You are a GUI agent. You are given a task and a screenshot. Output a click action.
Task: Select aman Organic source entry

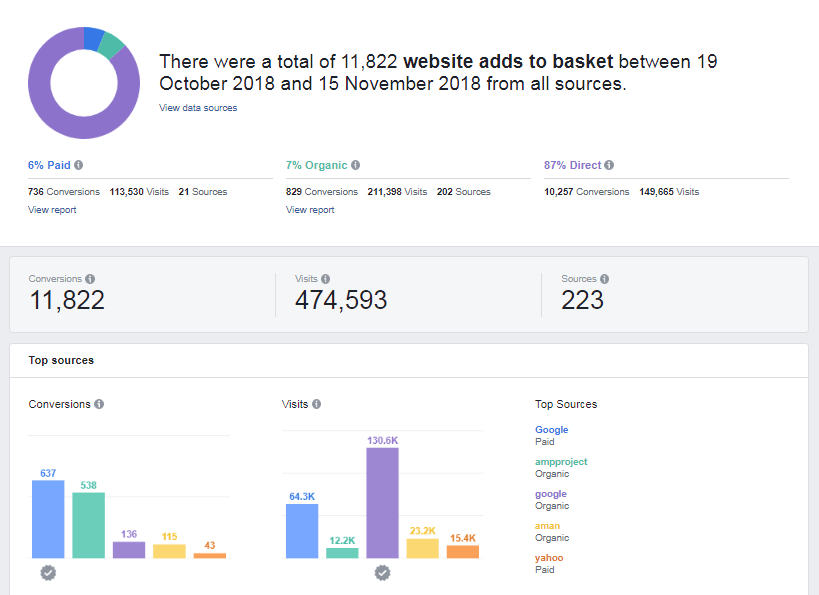(x=552, y=531)
